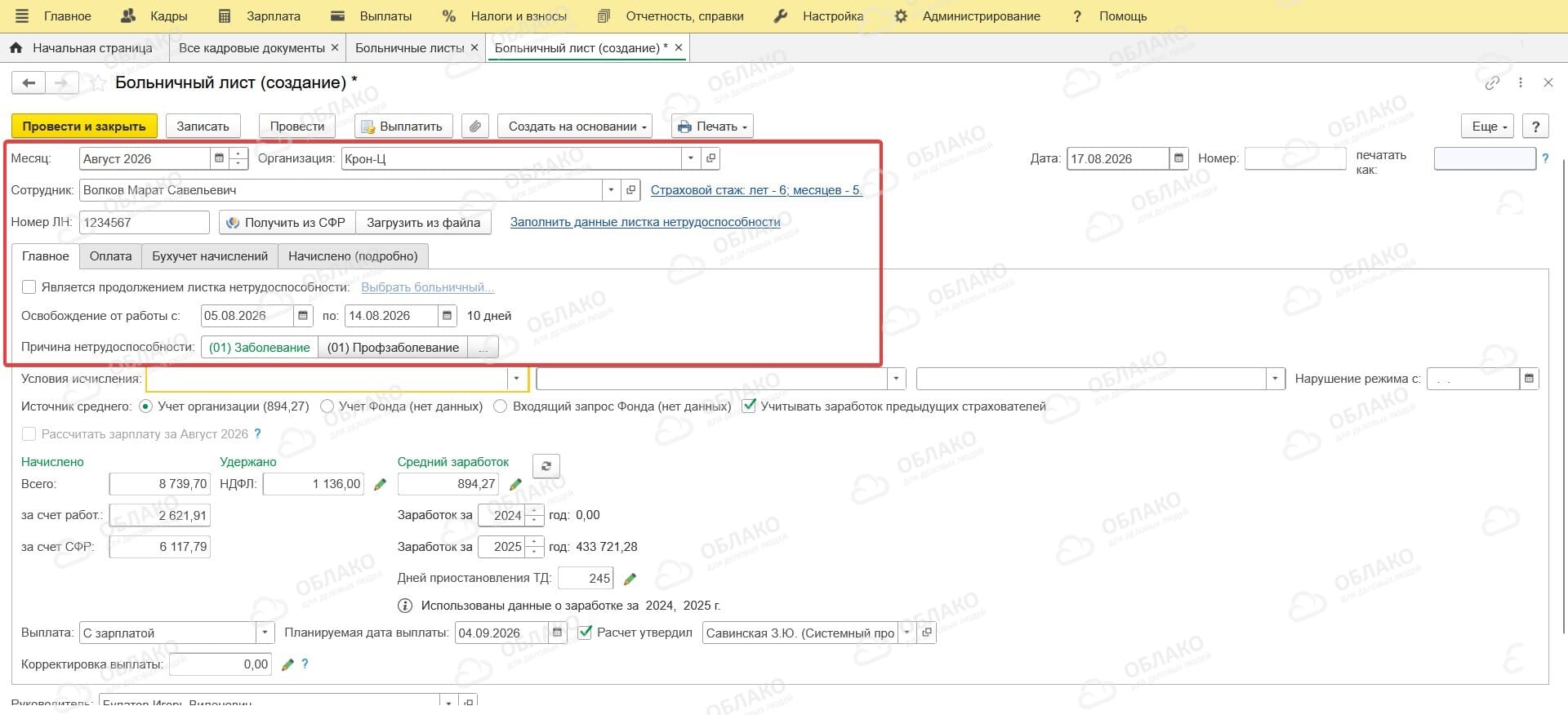Select Учет организации radio option
Image resolution: width=1568 pixels, height=715 pixels.
[x=146, y=406]
